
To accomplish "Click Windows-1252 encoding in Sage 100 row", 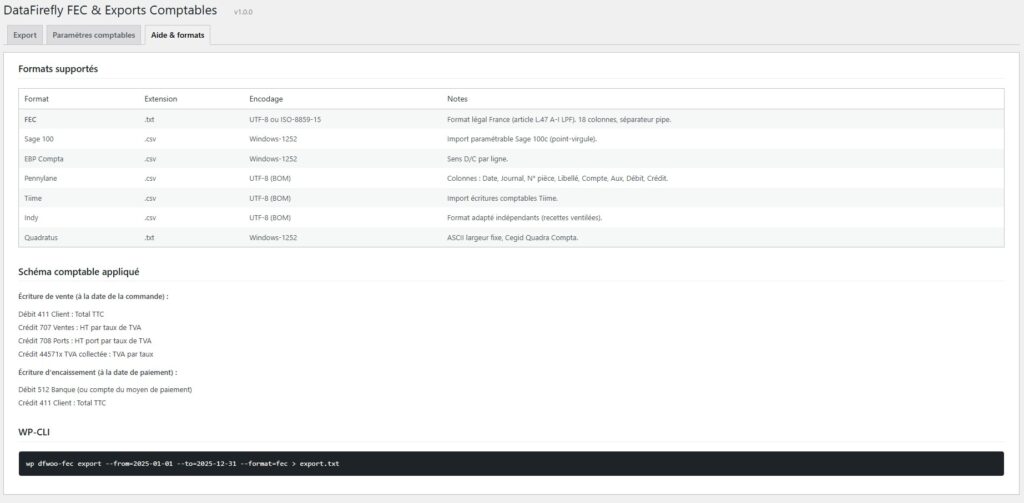I will point(273,139).
